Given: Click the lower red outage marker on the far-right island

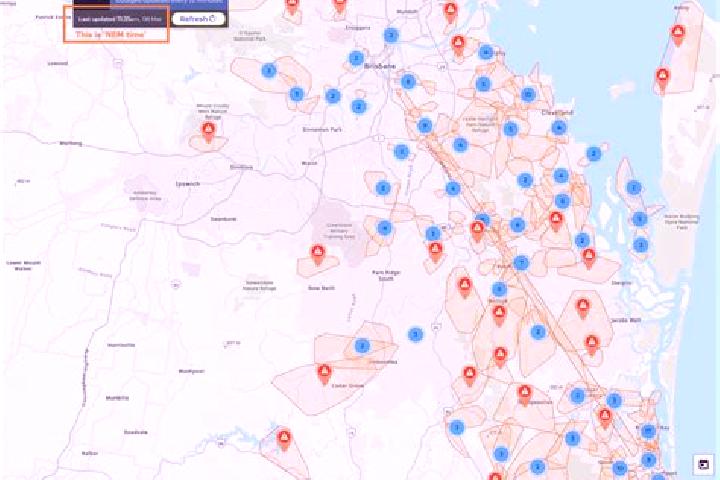Looking at the screenshot, I should [x=662, y=79].
